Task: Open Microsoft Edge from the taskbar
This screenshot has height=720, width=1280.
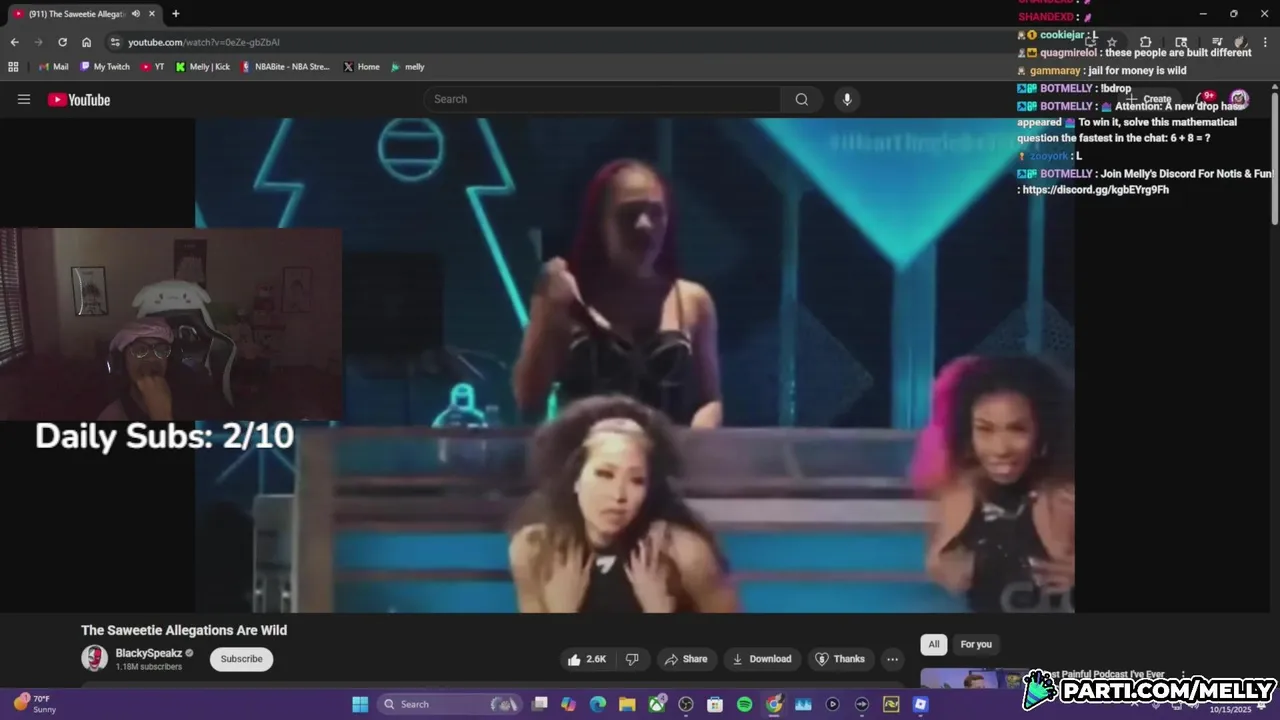Action: 598,704
